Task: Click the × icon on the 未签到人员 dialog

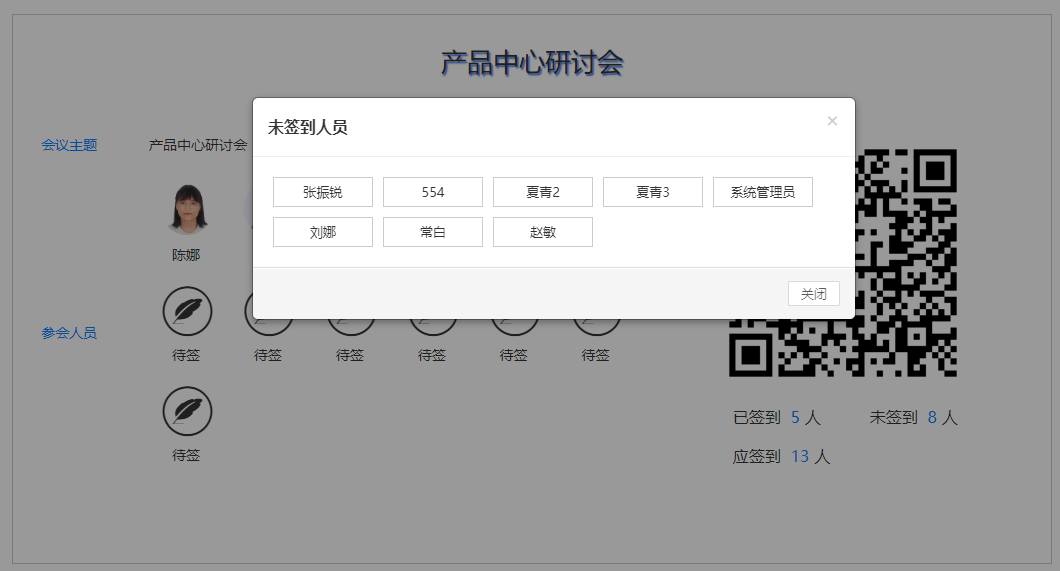Action: [x=832, y=121]
